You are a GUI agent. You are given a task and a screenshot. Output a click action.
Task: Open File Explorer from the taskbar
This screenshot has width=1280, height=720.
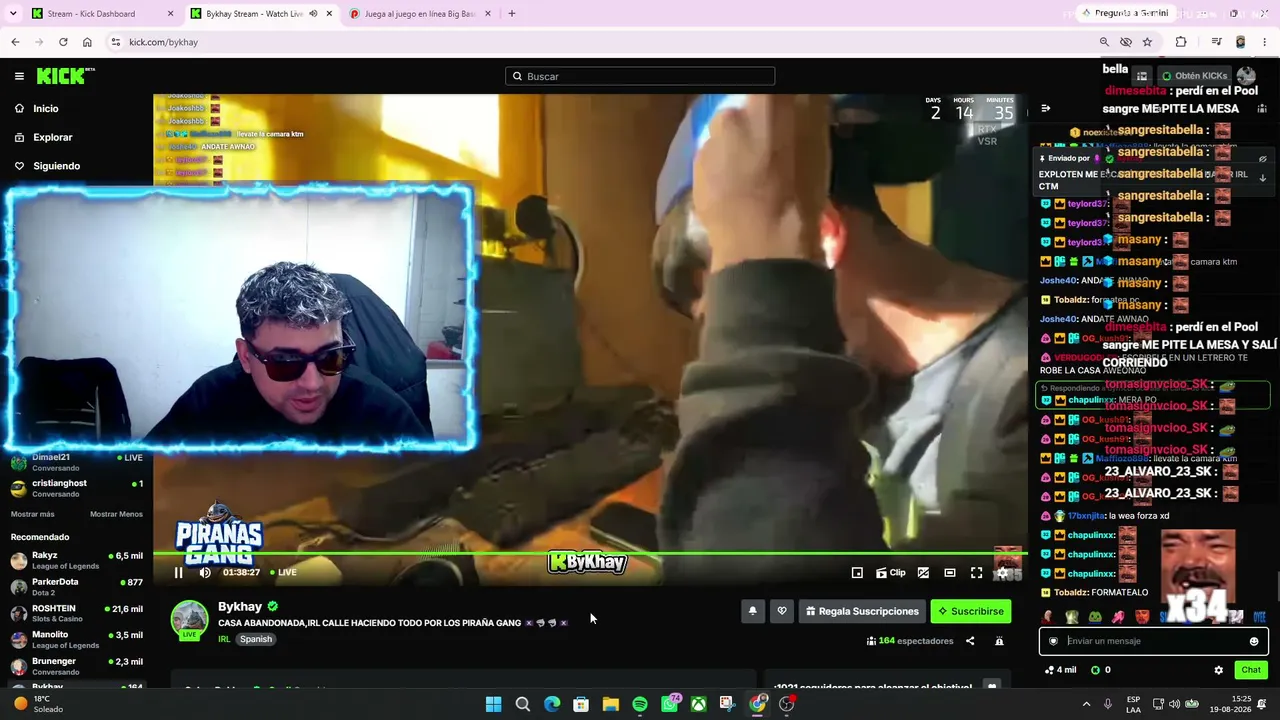[610, 704]
